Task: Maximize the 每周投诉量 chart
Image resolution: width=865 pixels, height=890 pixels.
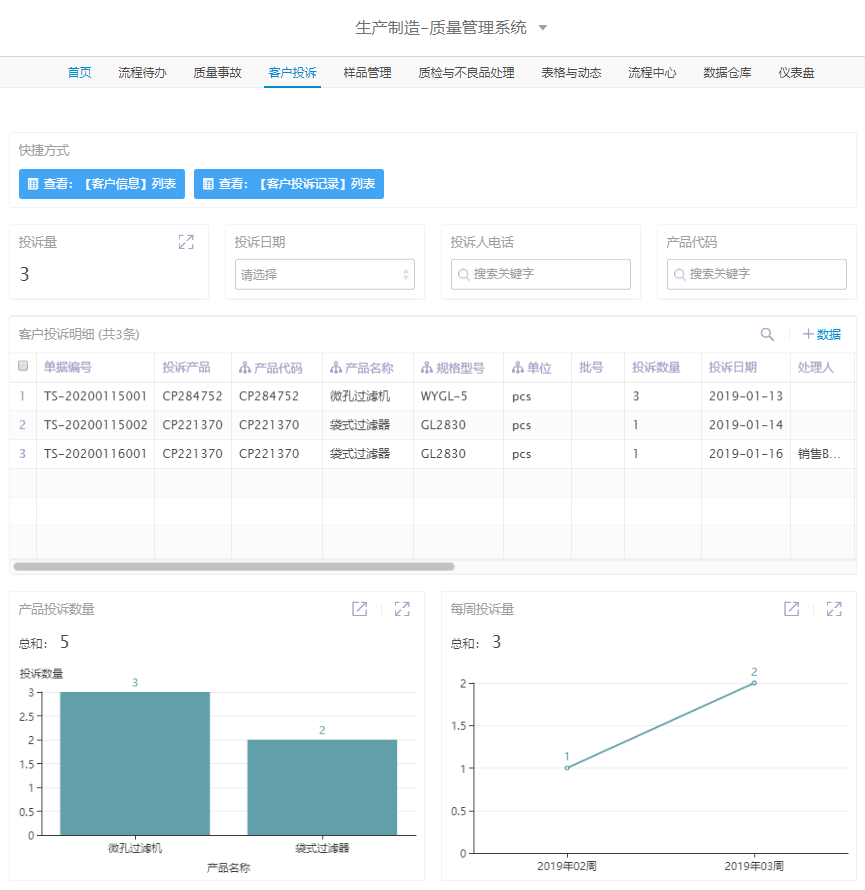Action: [x=834, y=609]
